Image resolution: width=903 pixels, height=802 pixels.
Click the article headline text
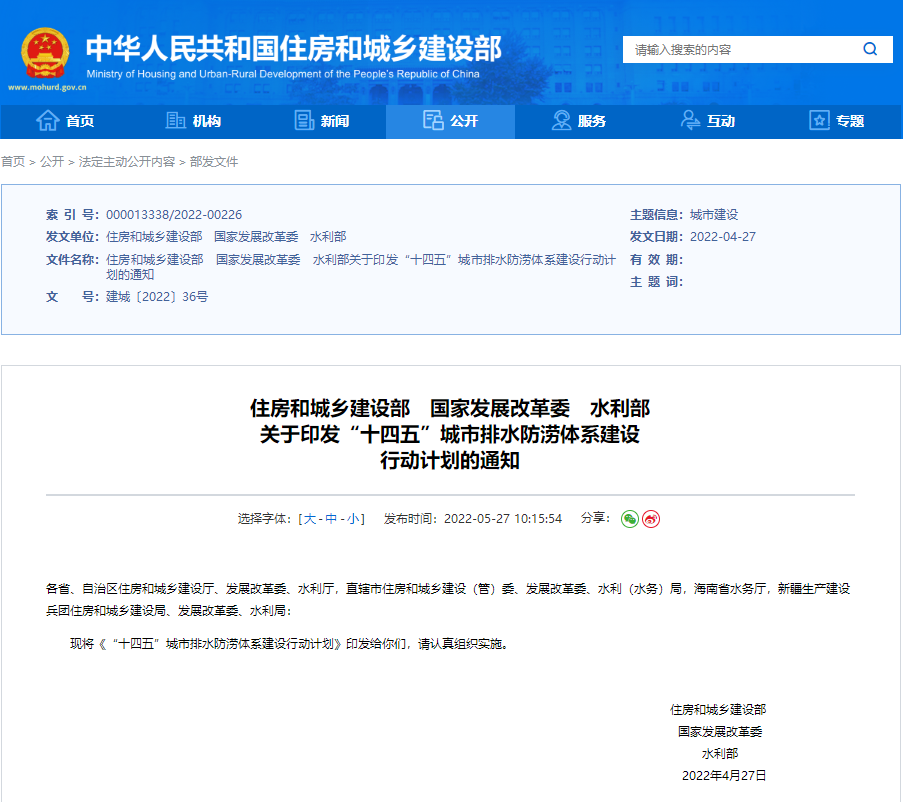(x=450, y=434)
